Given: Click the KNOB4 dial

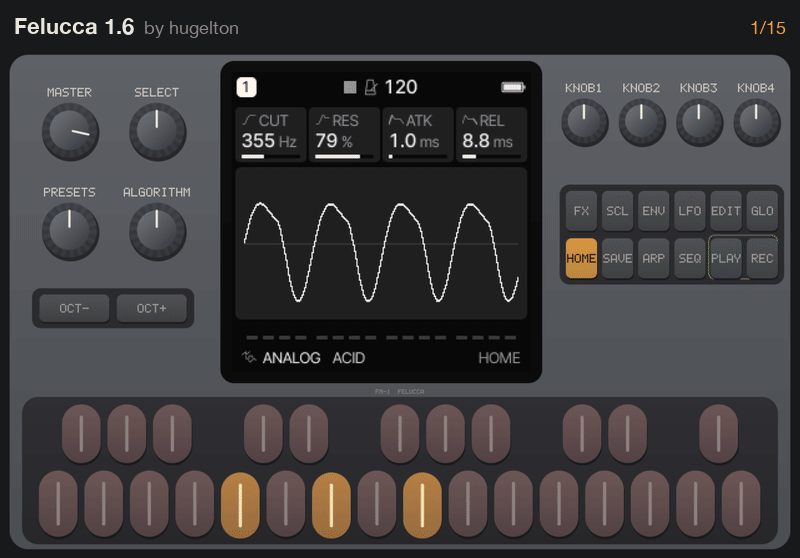Looking at the screenshot, I should (757, 123).
